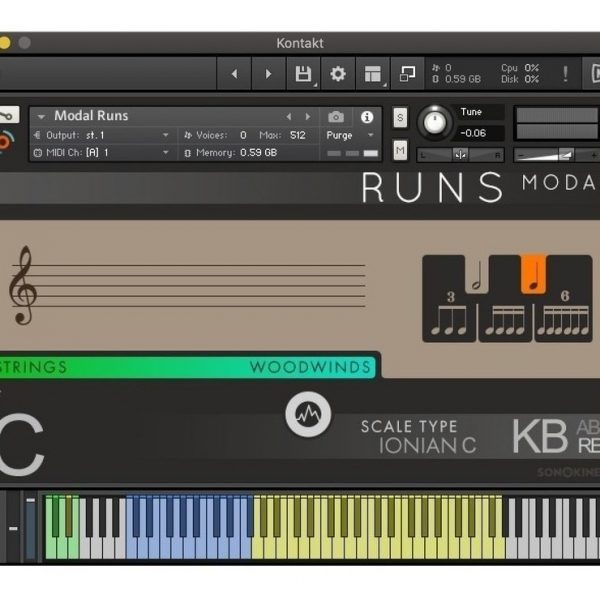Click the Kontakt window title text

tap(300, 43)
